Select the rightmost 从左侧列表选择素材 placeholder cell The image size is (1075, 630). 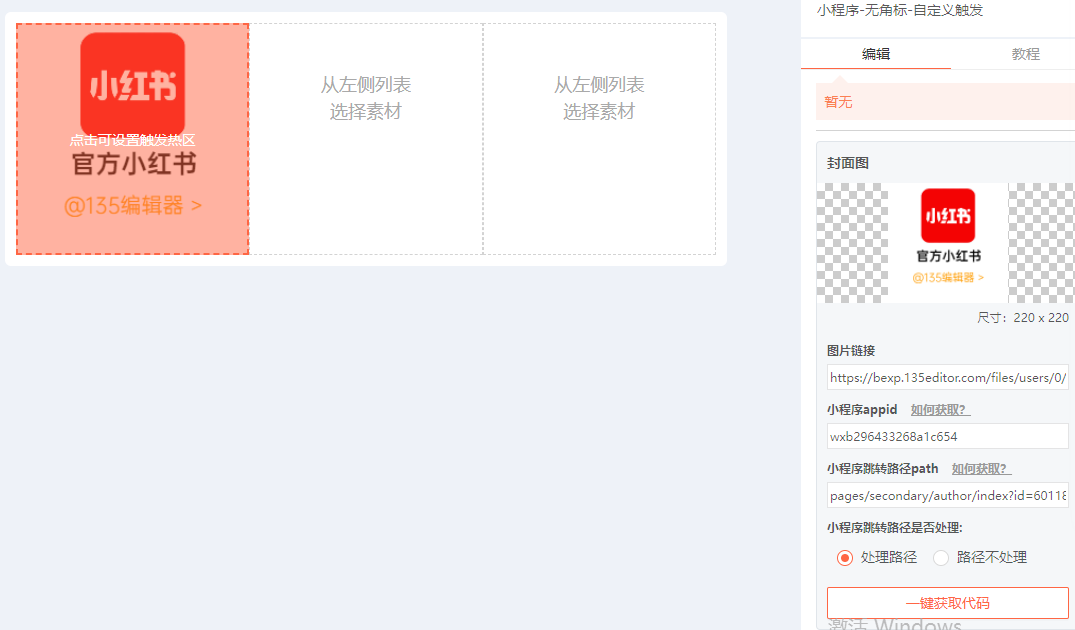pyautogui.click(x=599, y=139)
